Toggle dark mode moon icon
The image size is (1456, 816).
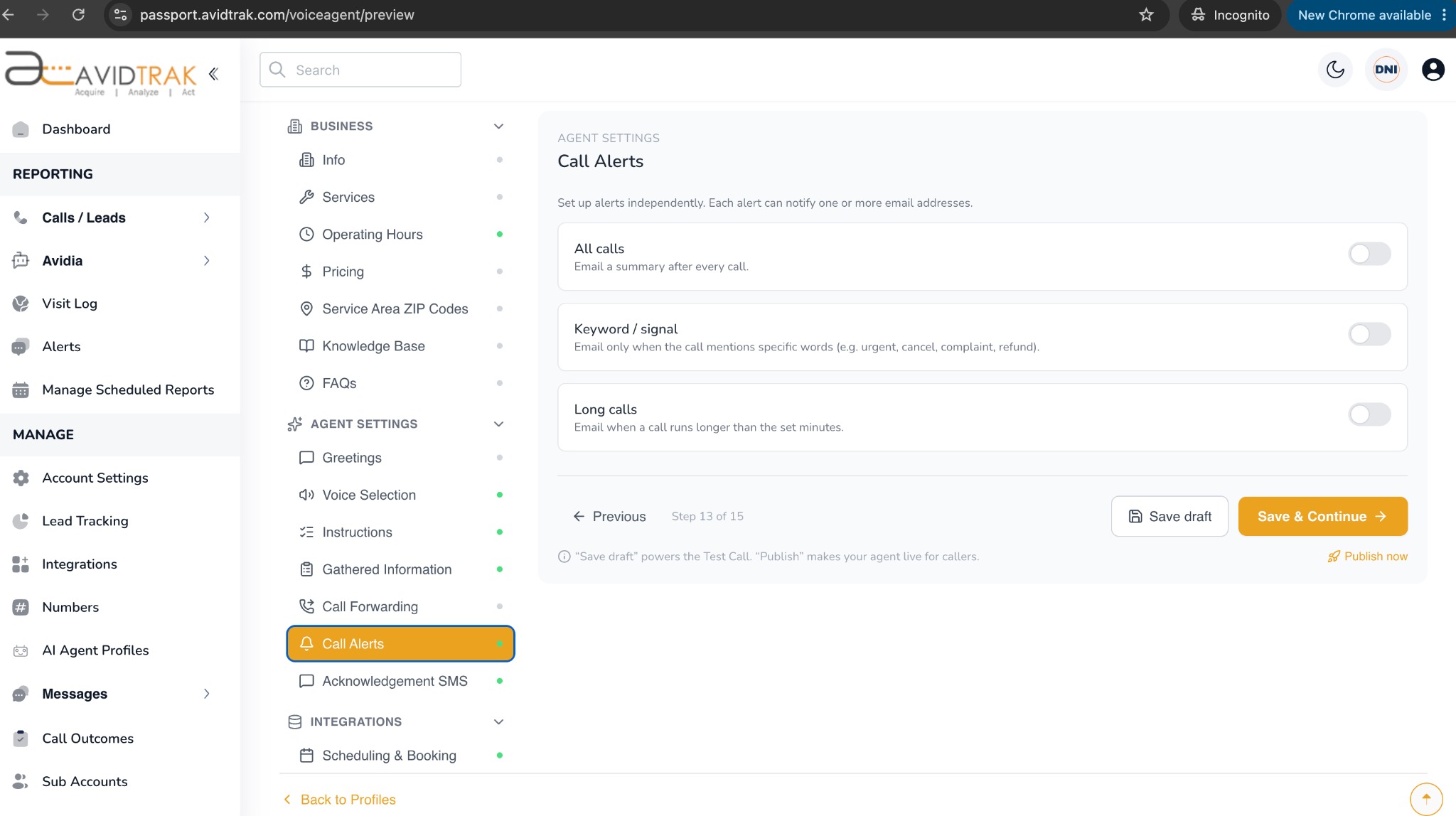tap(1335, 70)
